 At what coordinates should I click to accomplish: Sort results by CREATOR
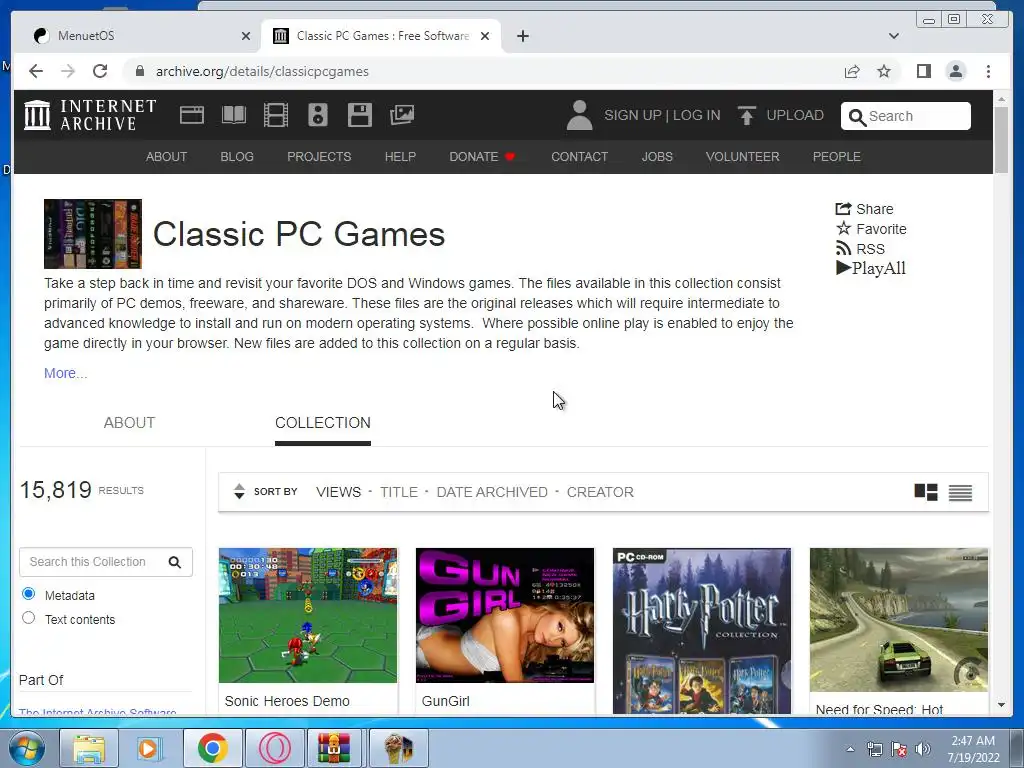pos(600,492)
